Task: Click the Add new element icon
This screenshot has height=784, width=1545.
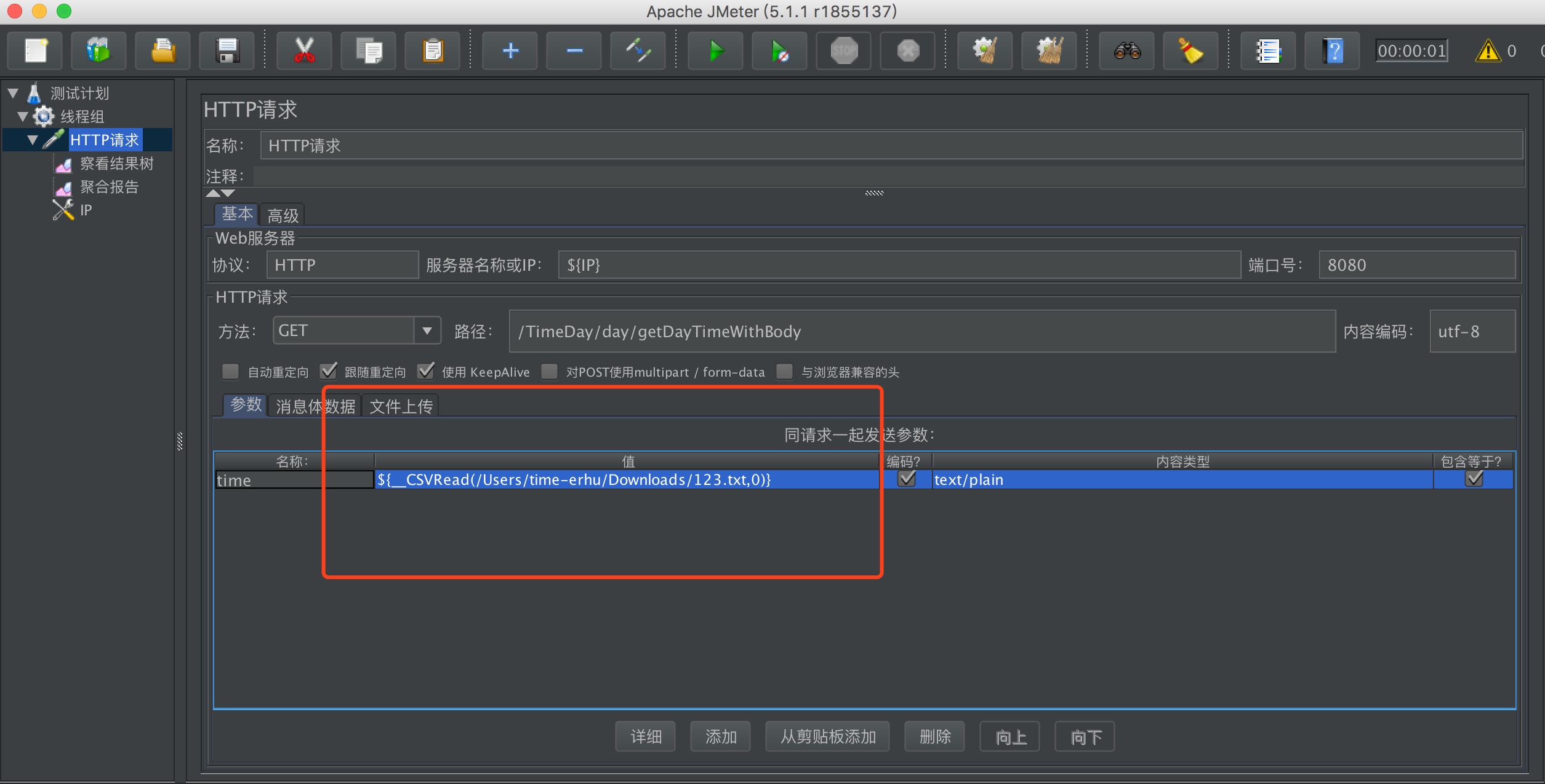Action: [x=509, y=51]
